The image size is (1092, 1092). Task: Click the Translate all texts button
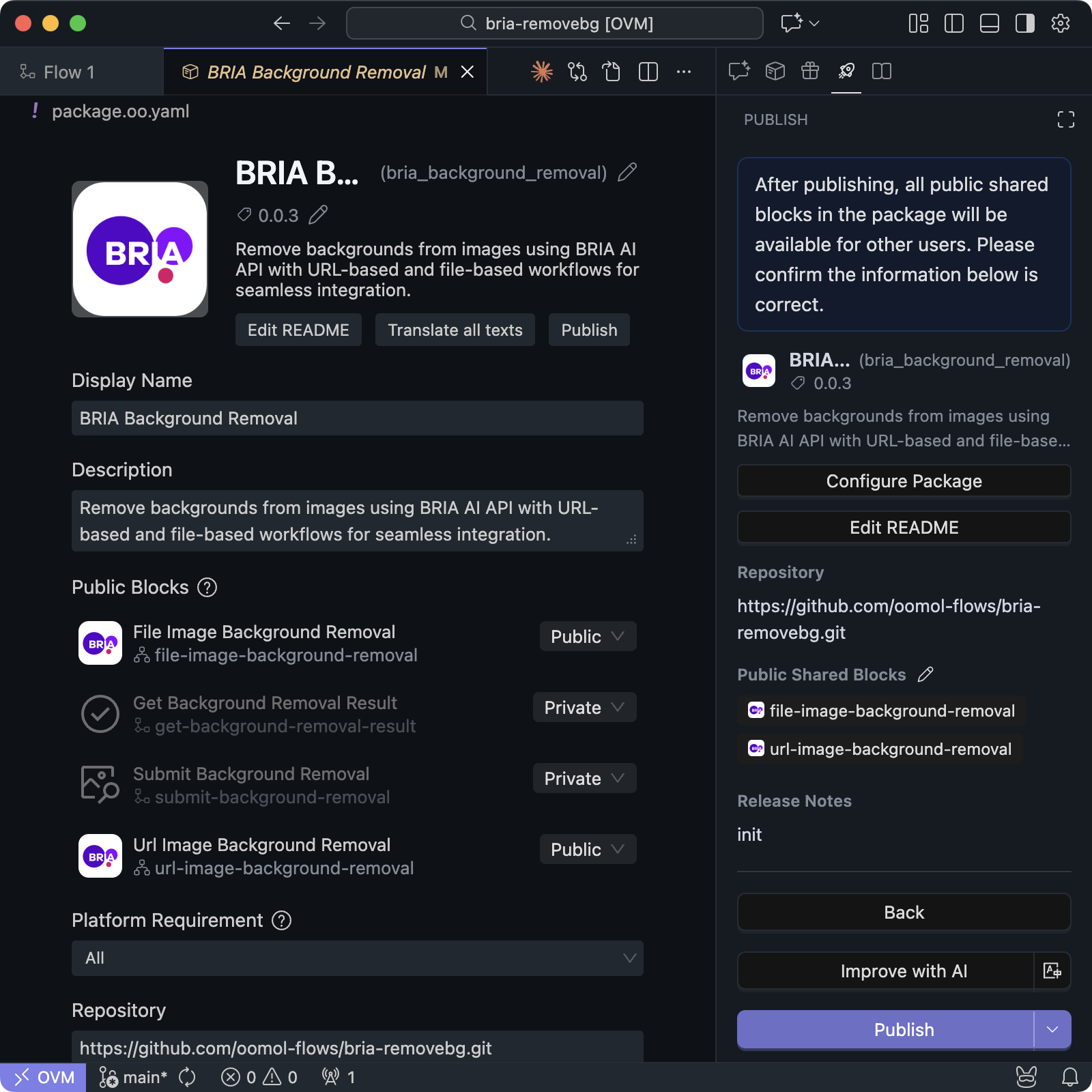(455, 330)
